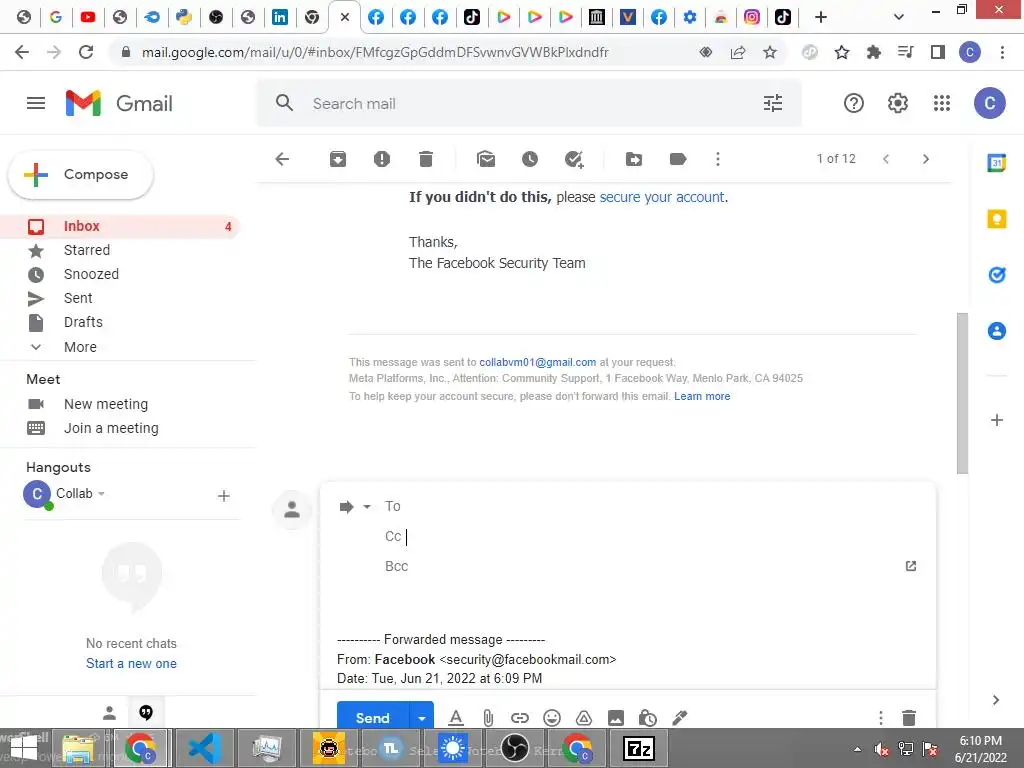Open Gmail settings gear

click(898, 103)
